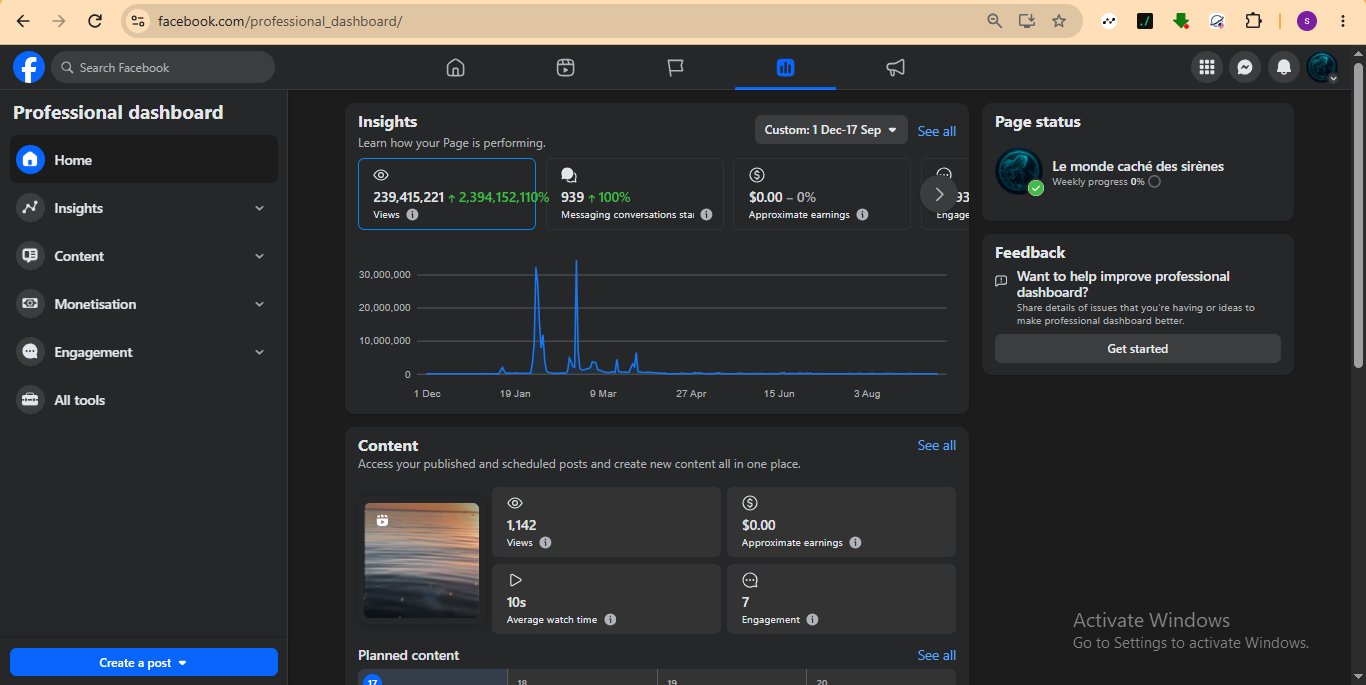The width and height of the screenshot is (1366, 685).
Task: Select Home in the dashboard sidebar
Action: [x=144, y=160]
